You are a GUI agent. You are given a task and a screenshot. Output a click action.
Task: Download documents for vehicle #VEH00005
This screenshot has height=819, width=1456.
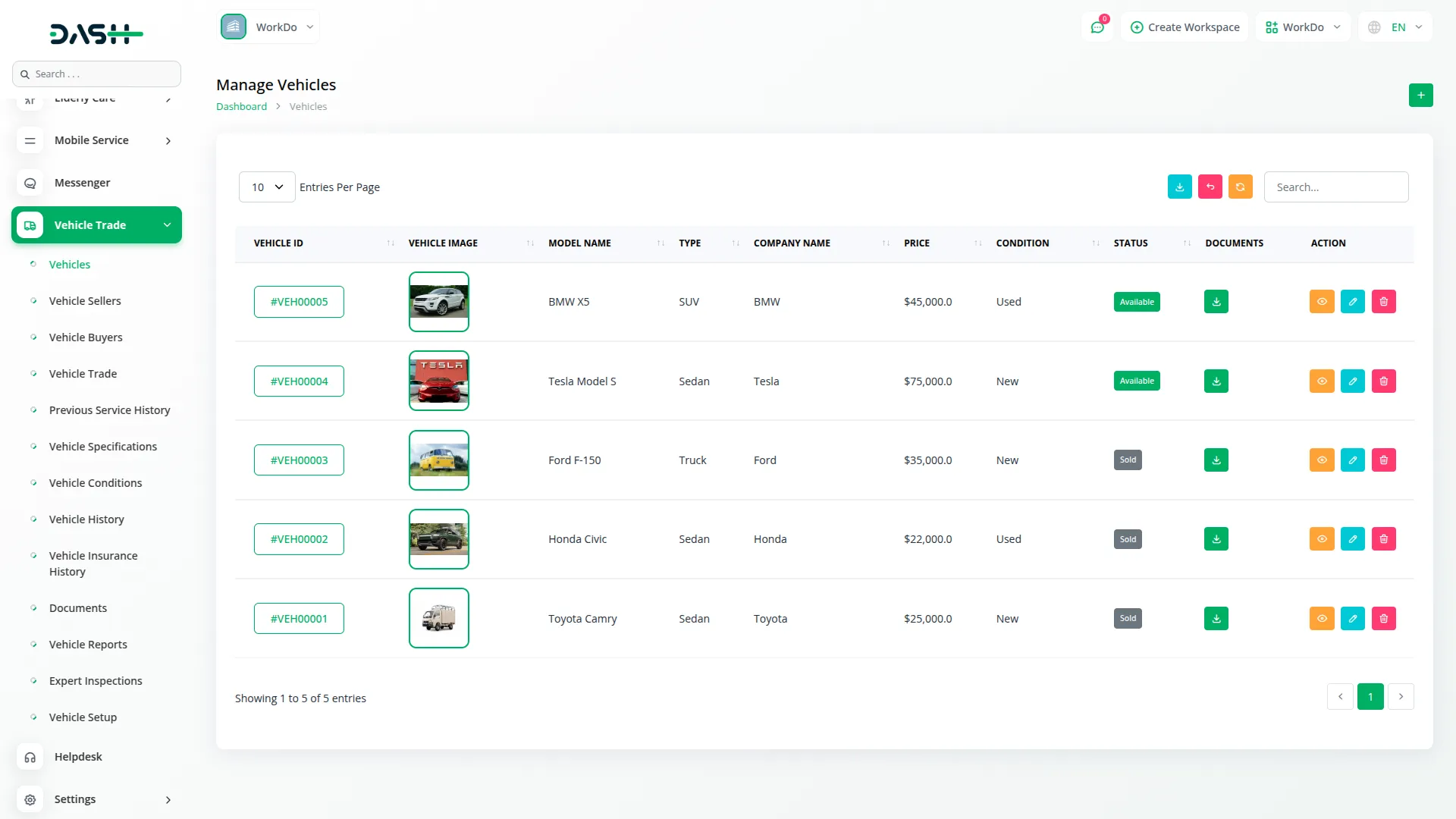[x=1216, y=301]
